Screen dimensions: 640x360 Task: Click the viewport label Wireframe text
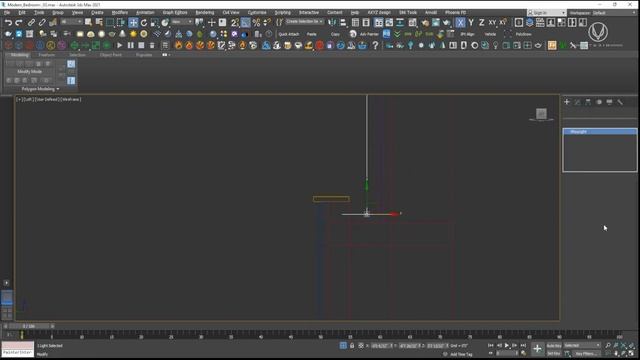(71, 99)
